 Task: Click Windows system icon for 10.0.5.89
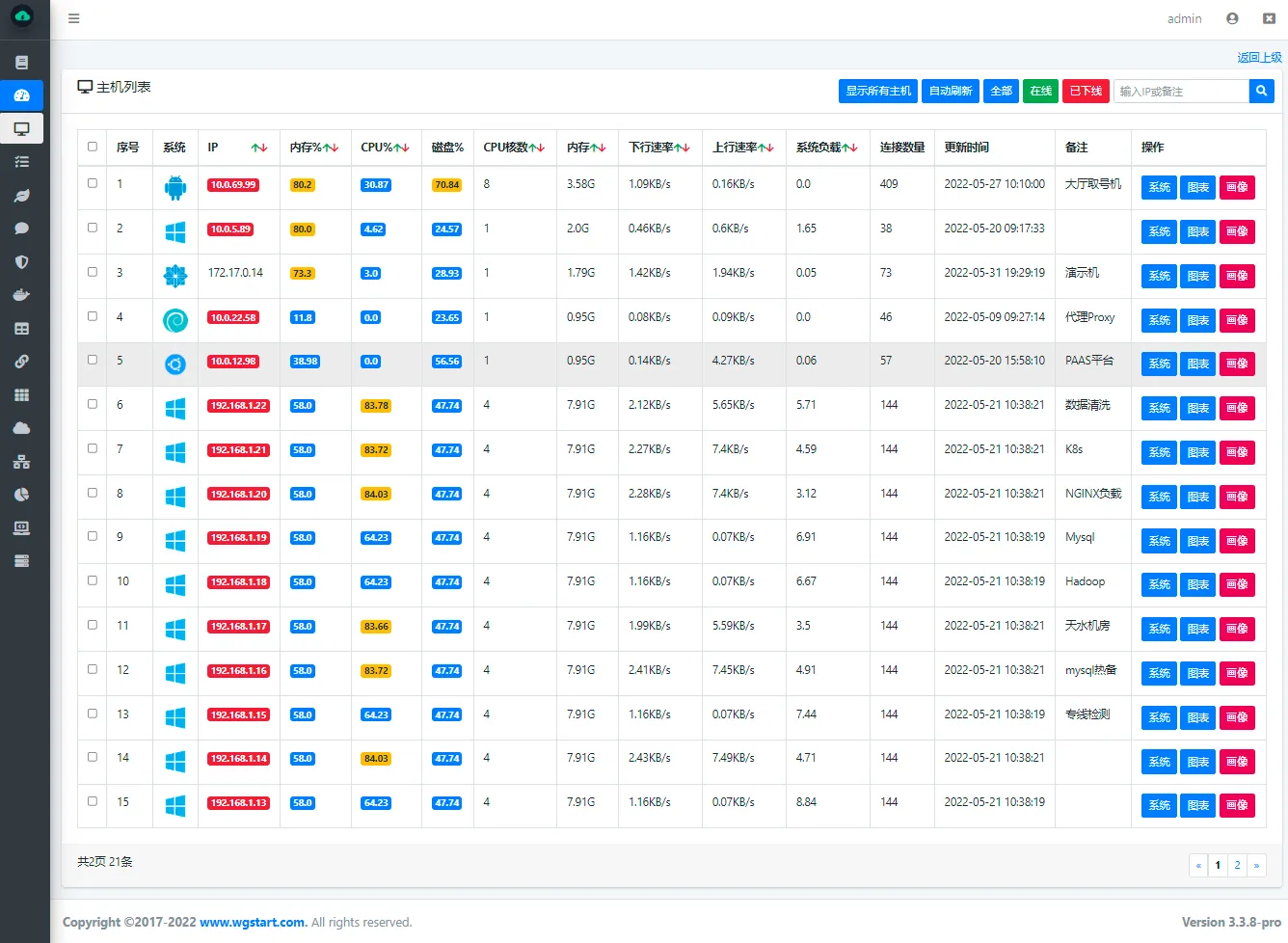pyautogui.click(x=175, y=231)
